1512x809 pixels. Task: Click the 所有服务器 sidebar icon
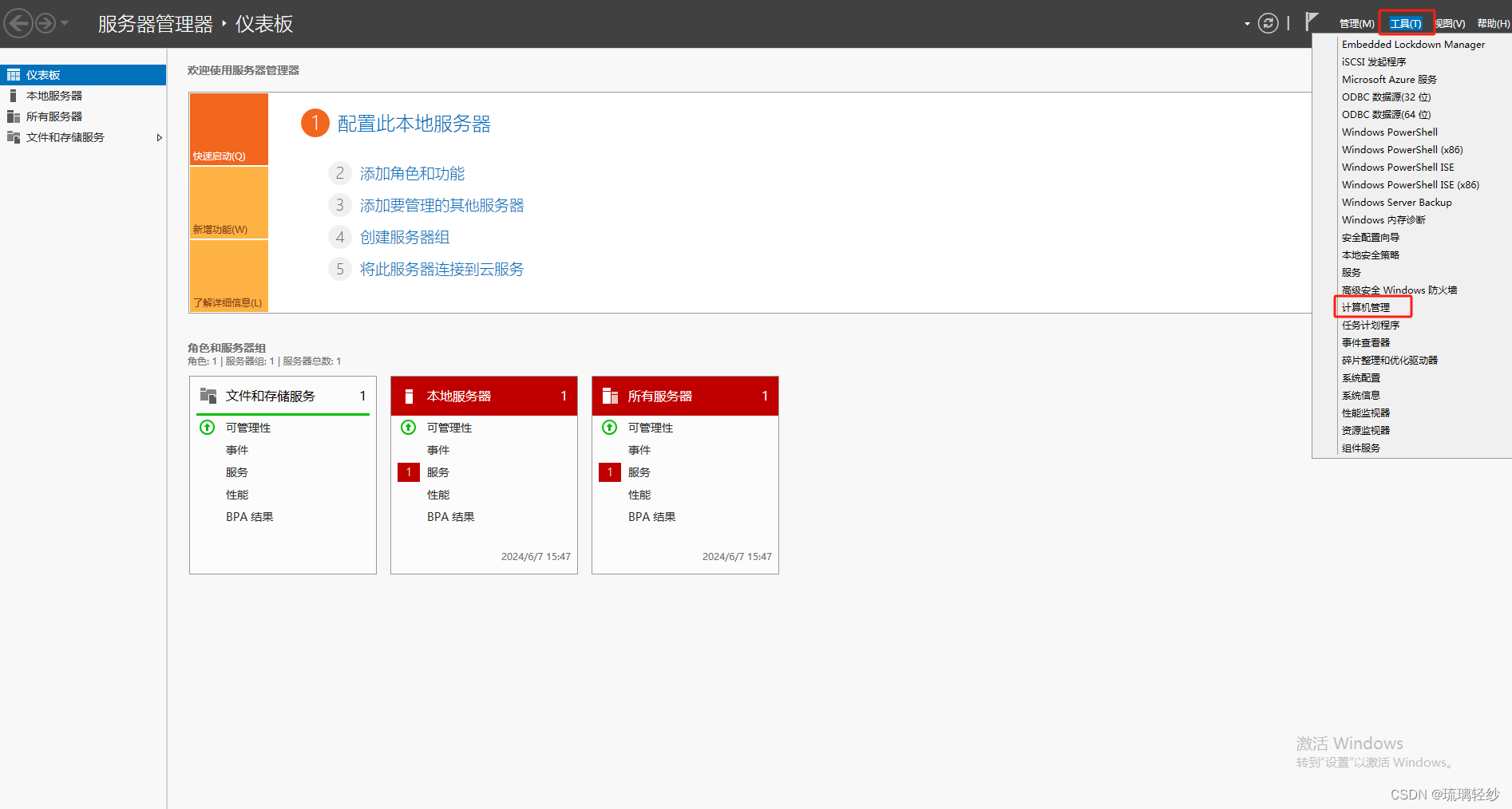coord(14,116)
